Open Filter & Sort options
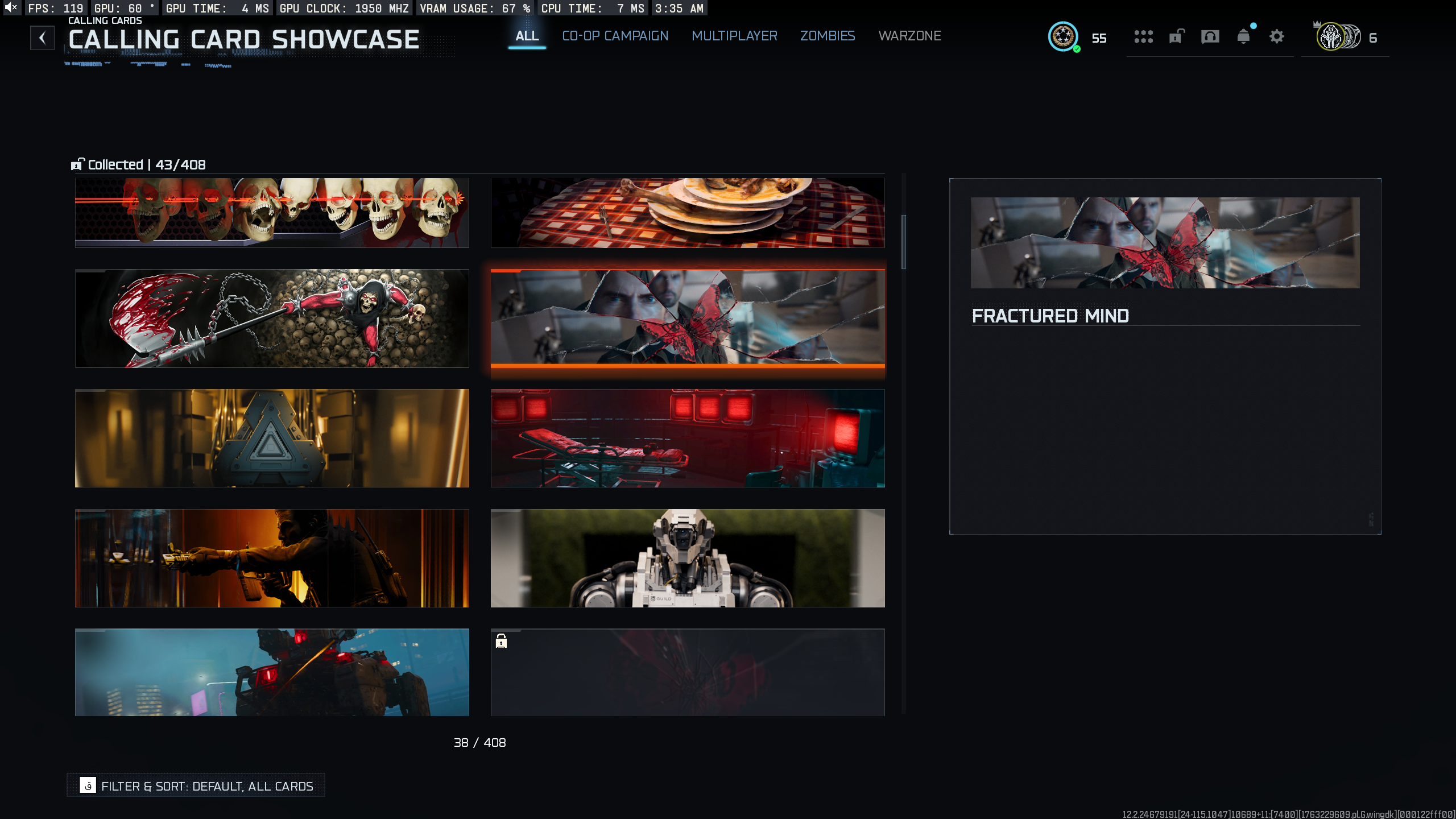1456x819 pixels. pos(196,785)
